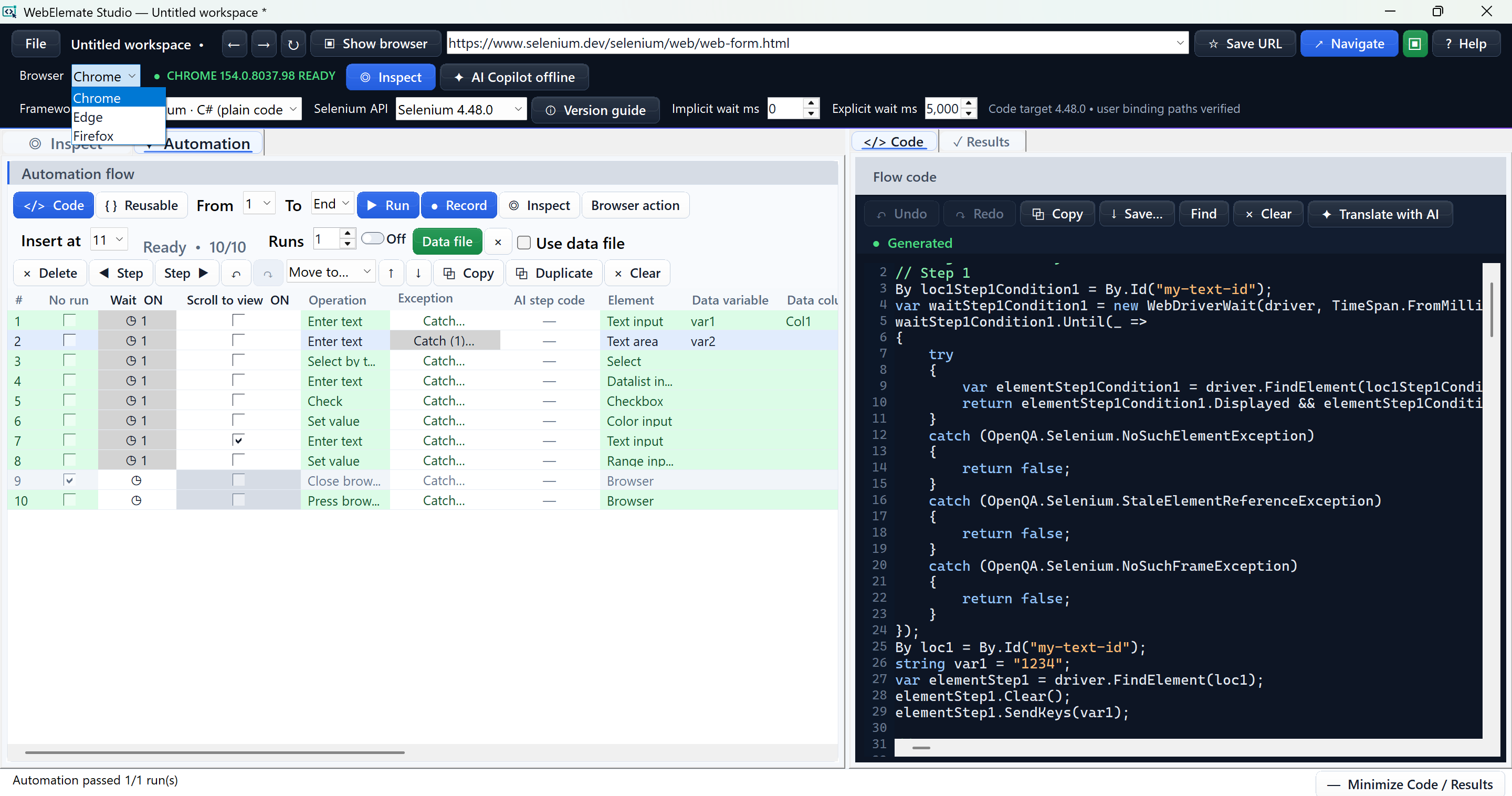Undo in the Flow code editor
This screenshot has height=796, width=1512.
(901, 214)
